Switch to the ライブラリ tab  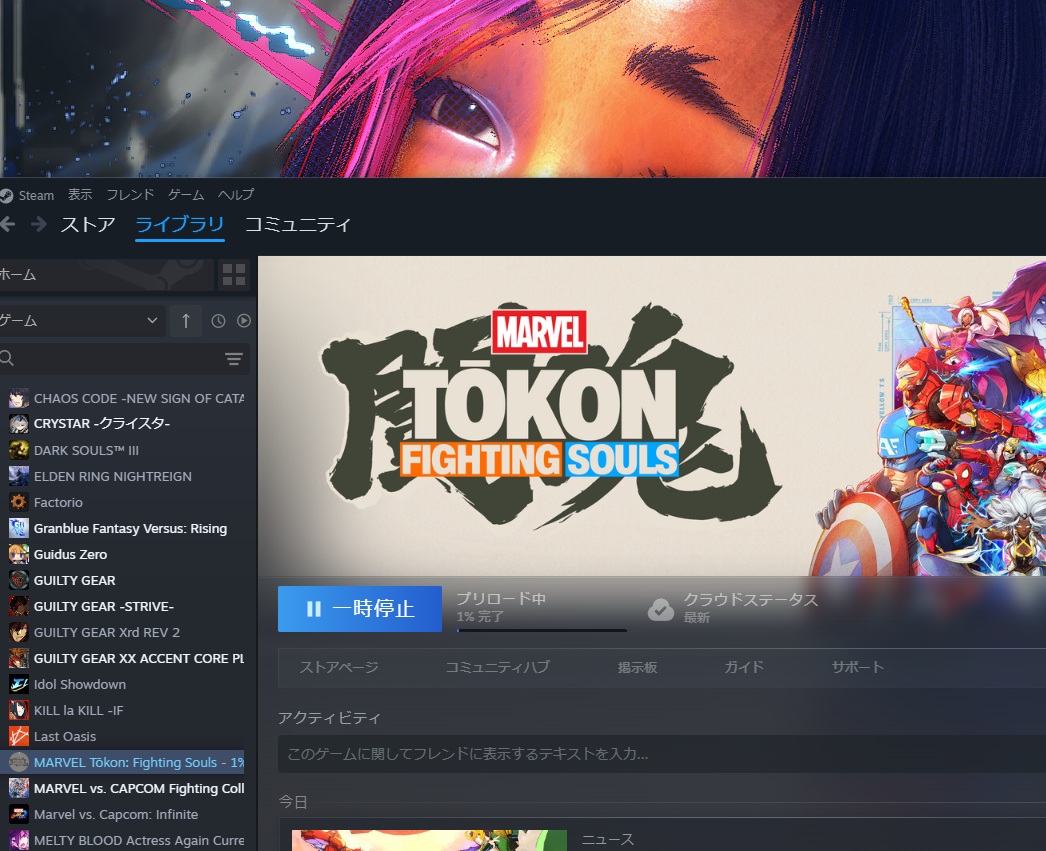click(x=179, y=225)
